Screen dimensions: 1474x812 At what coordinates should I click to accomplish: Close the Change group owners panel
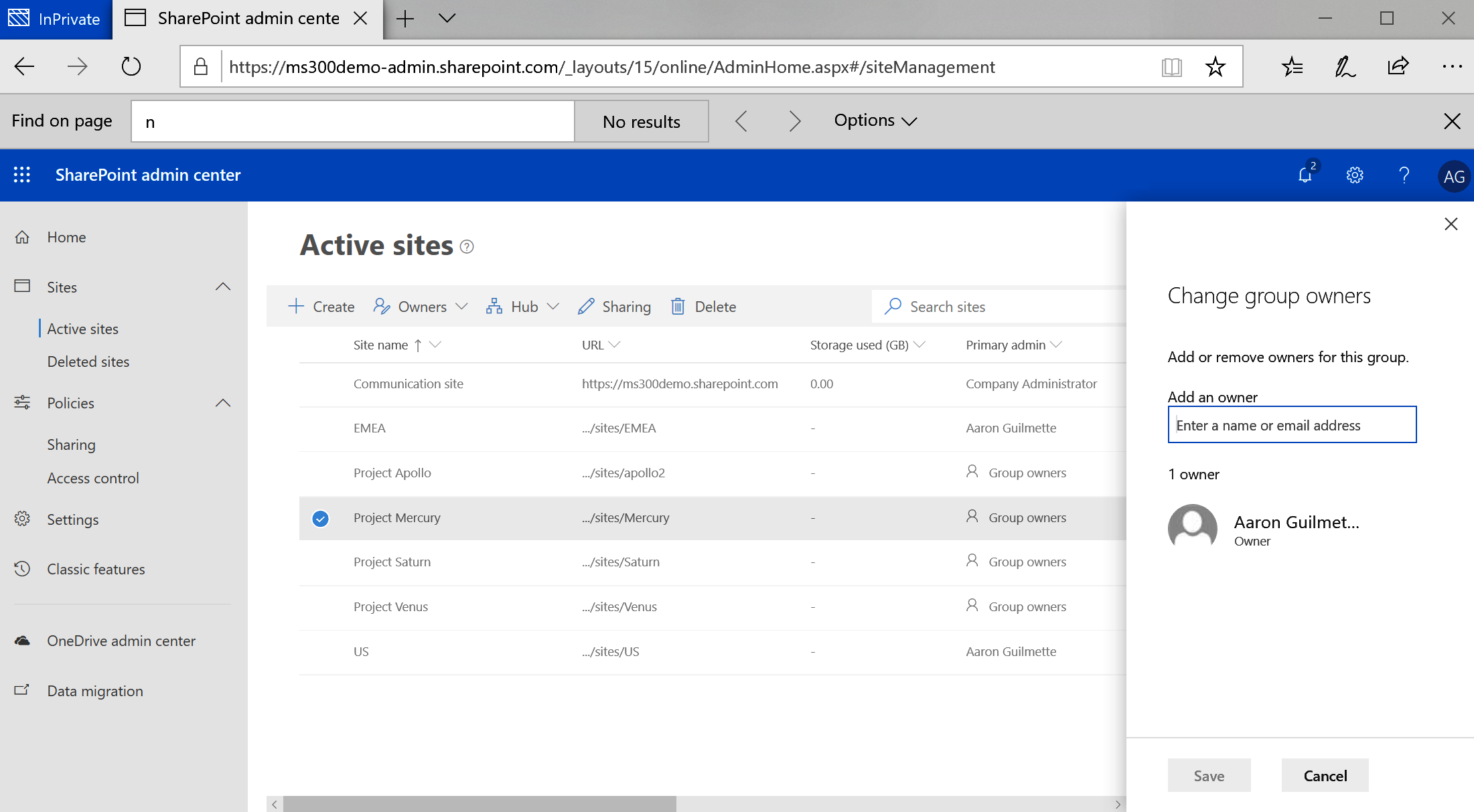pyautogui.click(x=1451, y=224)
